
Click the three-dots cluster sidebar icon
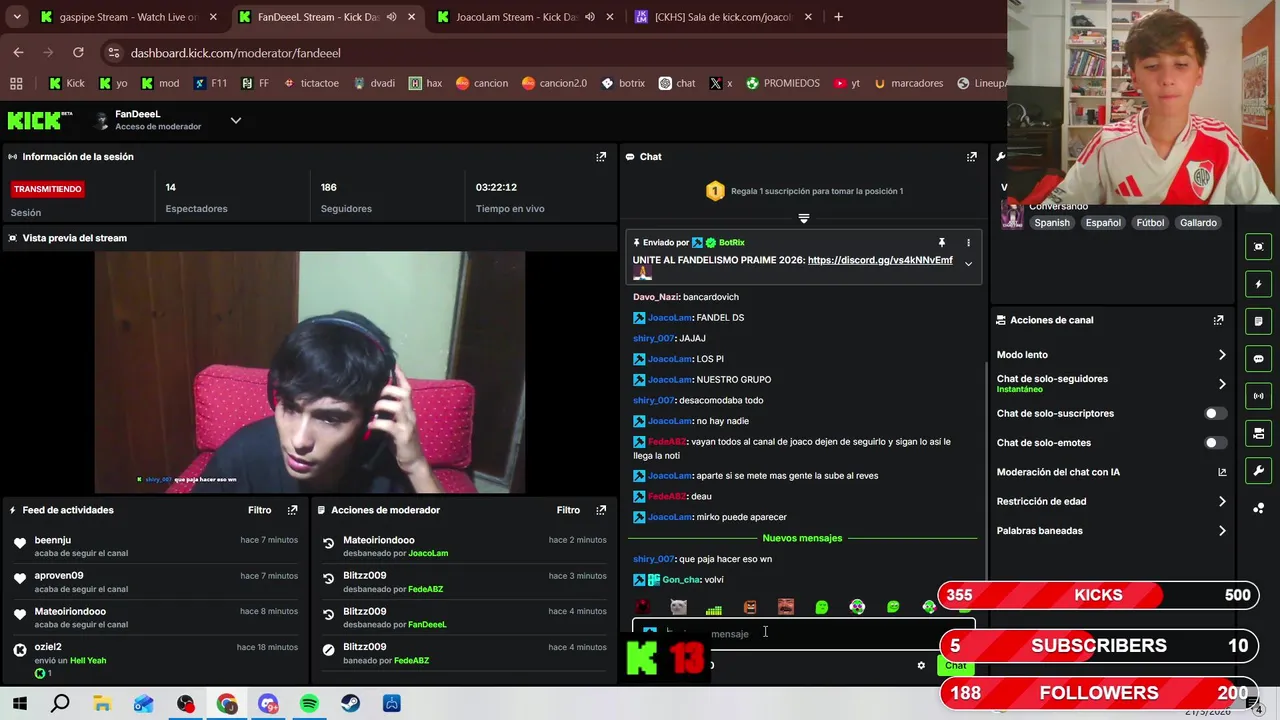[x=1258, y=508]
